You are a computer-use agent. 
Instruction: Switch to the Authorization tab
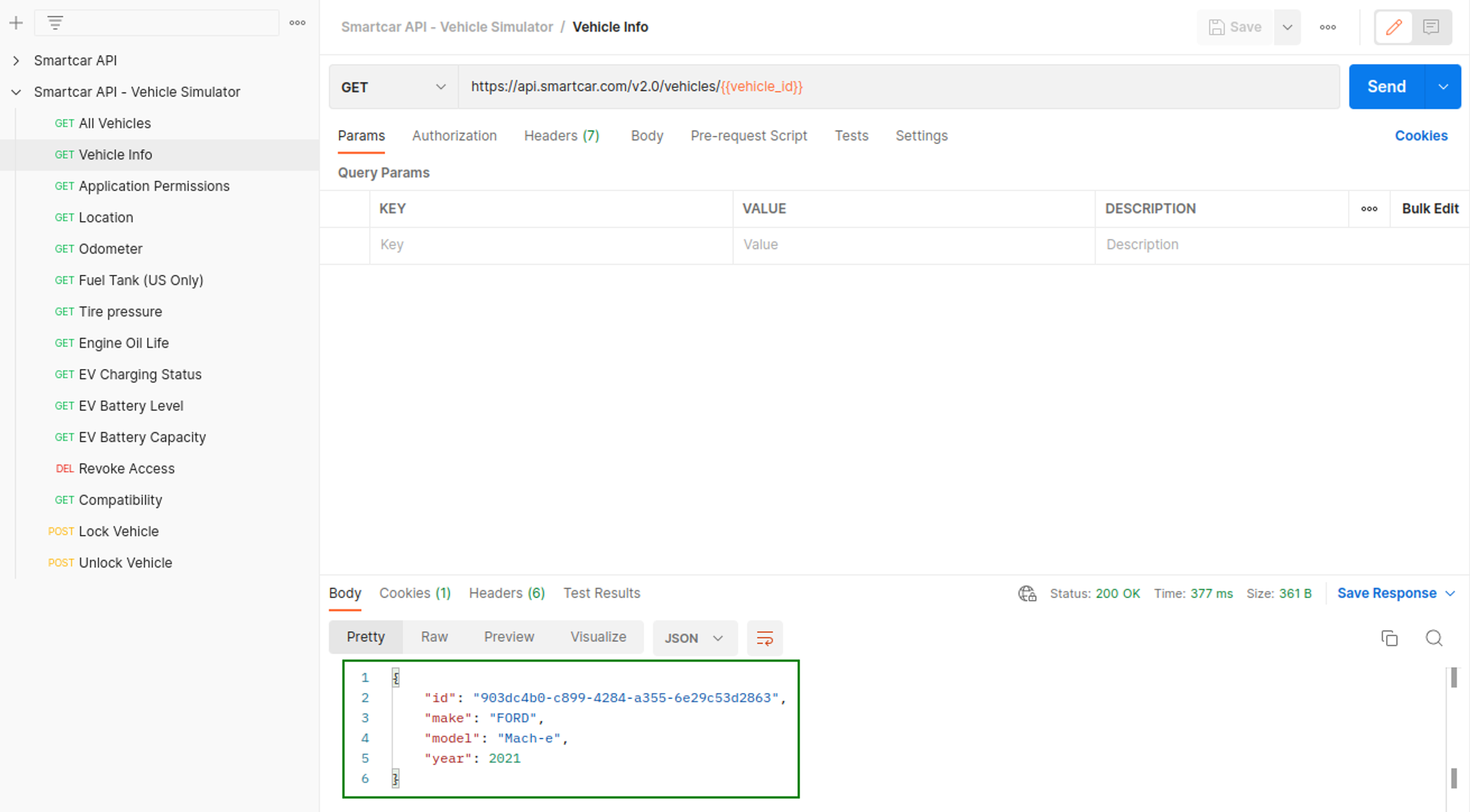[454, 136]
